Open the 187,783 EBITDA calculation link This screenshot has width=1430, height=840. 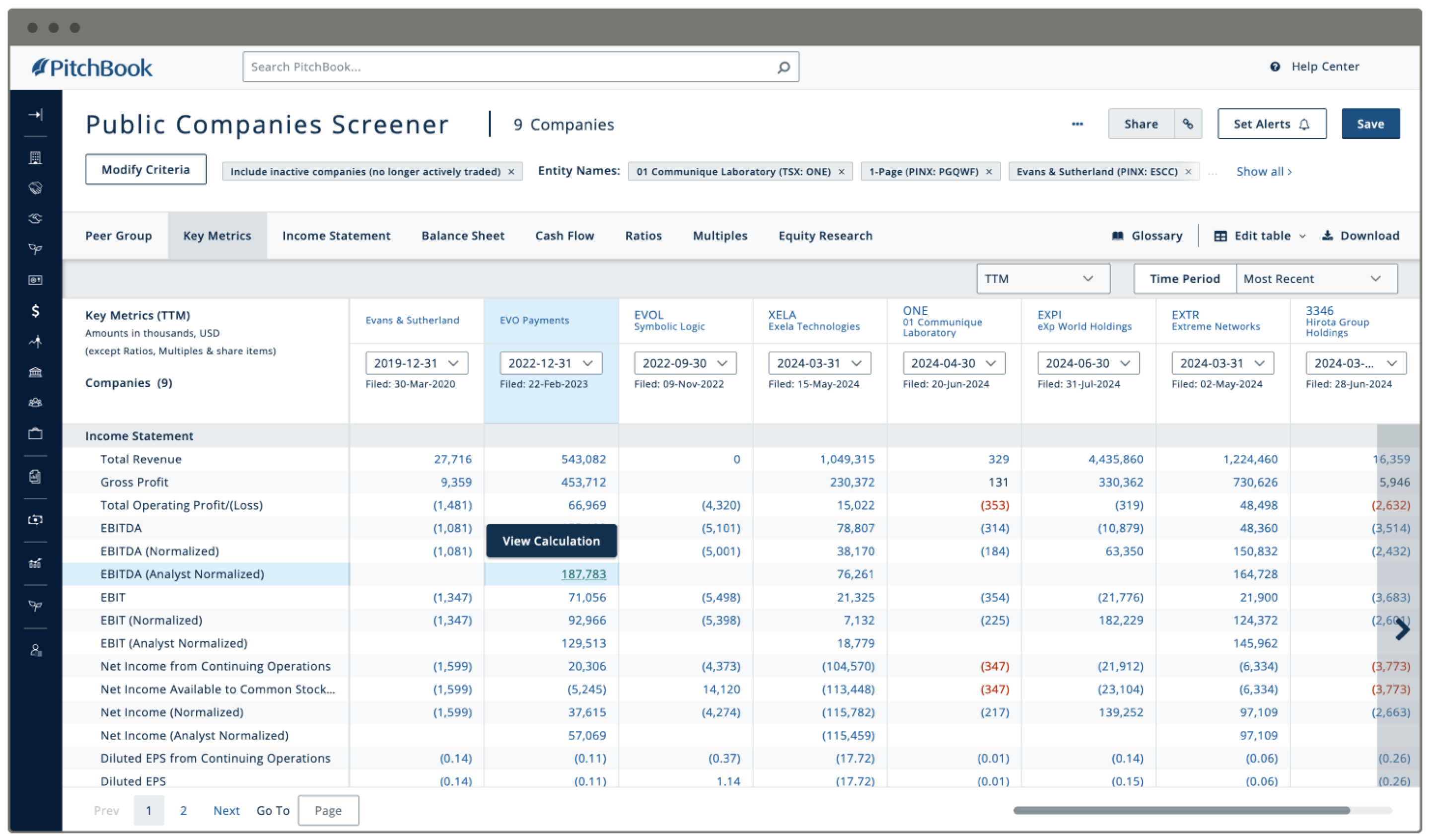point(584,574)
